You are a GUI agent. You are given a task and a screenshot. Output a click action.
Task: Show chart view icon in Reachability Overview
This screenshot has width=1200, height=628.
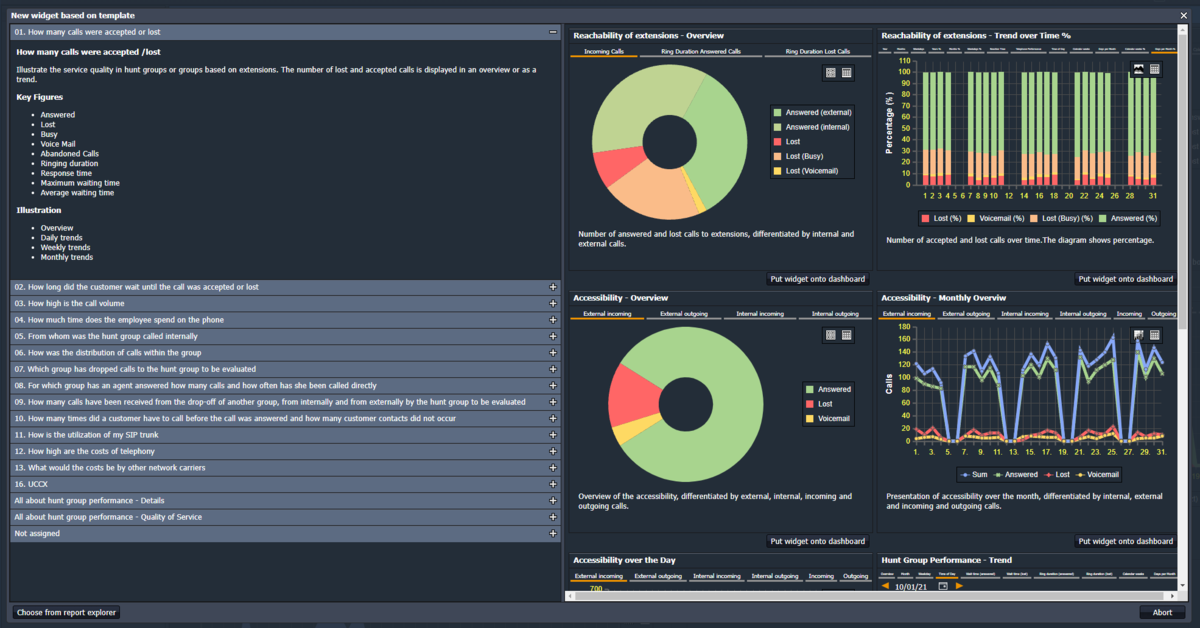[x=831, y=73]
